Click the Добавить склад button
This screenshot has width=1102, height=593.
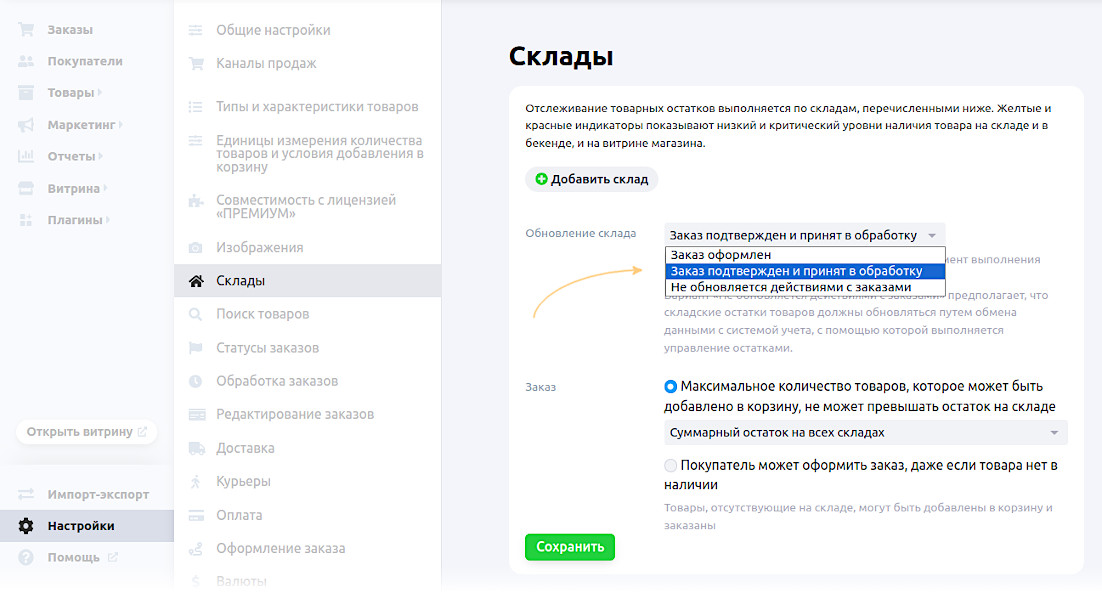(591, 180)
